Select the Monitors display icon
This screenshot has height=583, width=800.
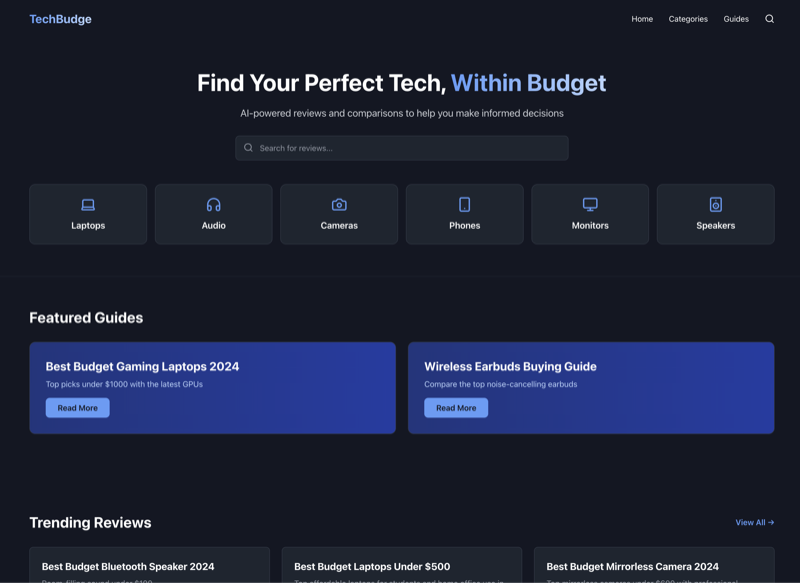[590, 204]
